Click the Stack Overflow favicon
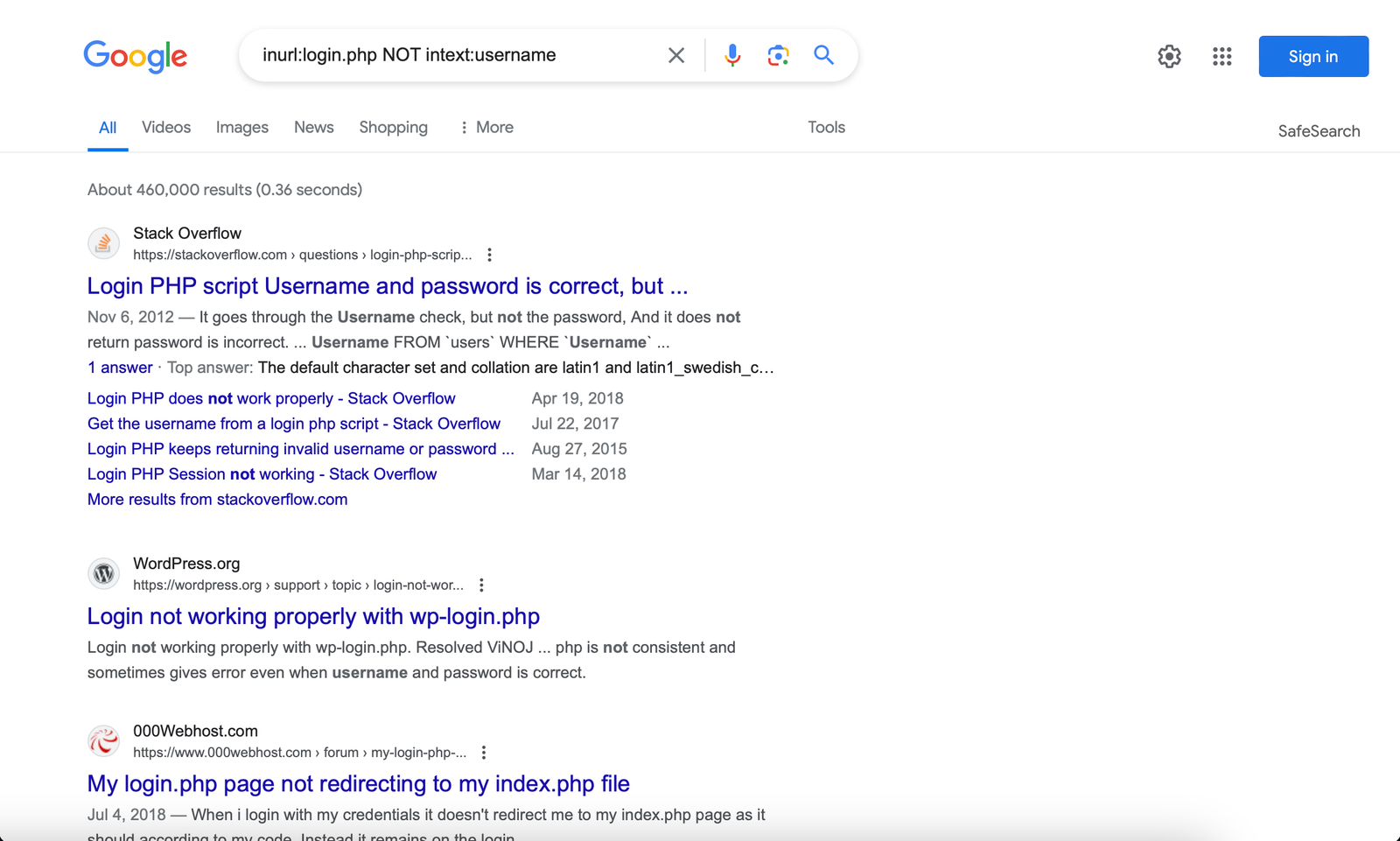The height and width of the screenshot is (841, 1400). [103, 243]
